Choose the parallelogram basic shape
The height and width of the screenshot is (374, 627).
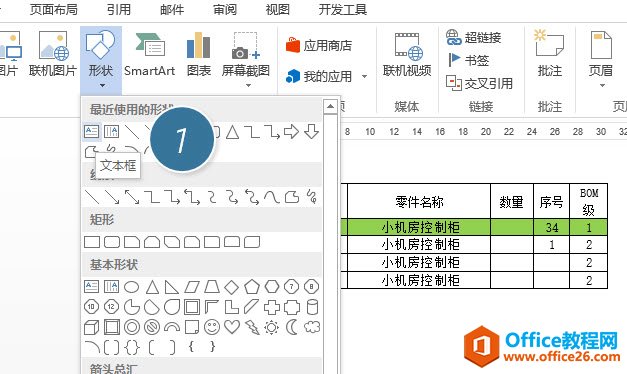(x=192, y=287)
